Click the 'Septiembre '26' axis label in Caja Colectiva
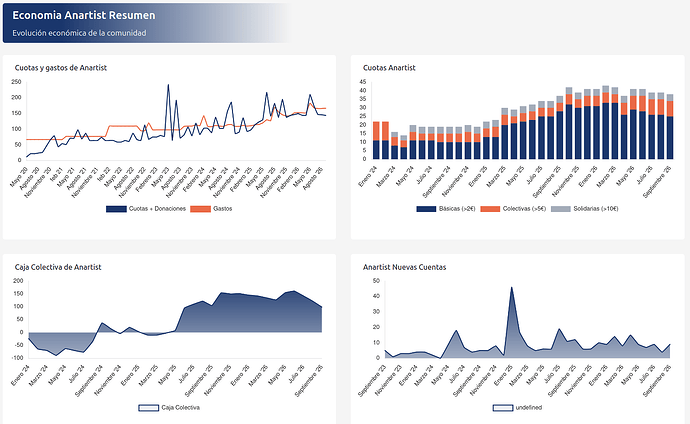The width and height of the screenshot is (690, 424). pos(309,381)
